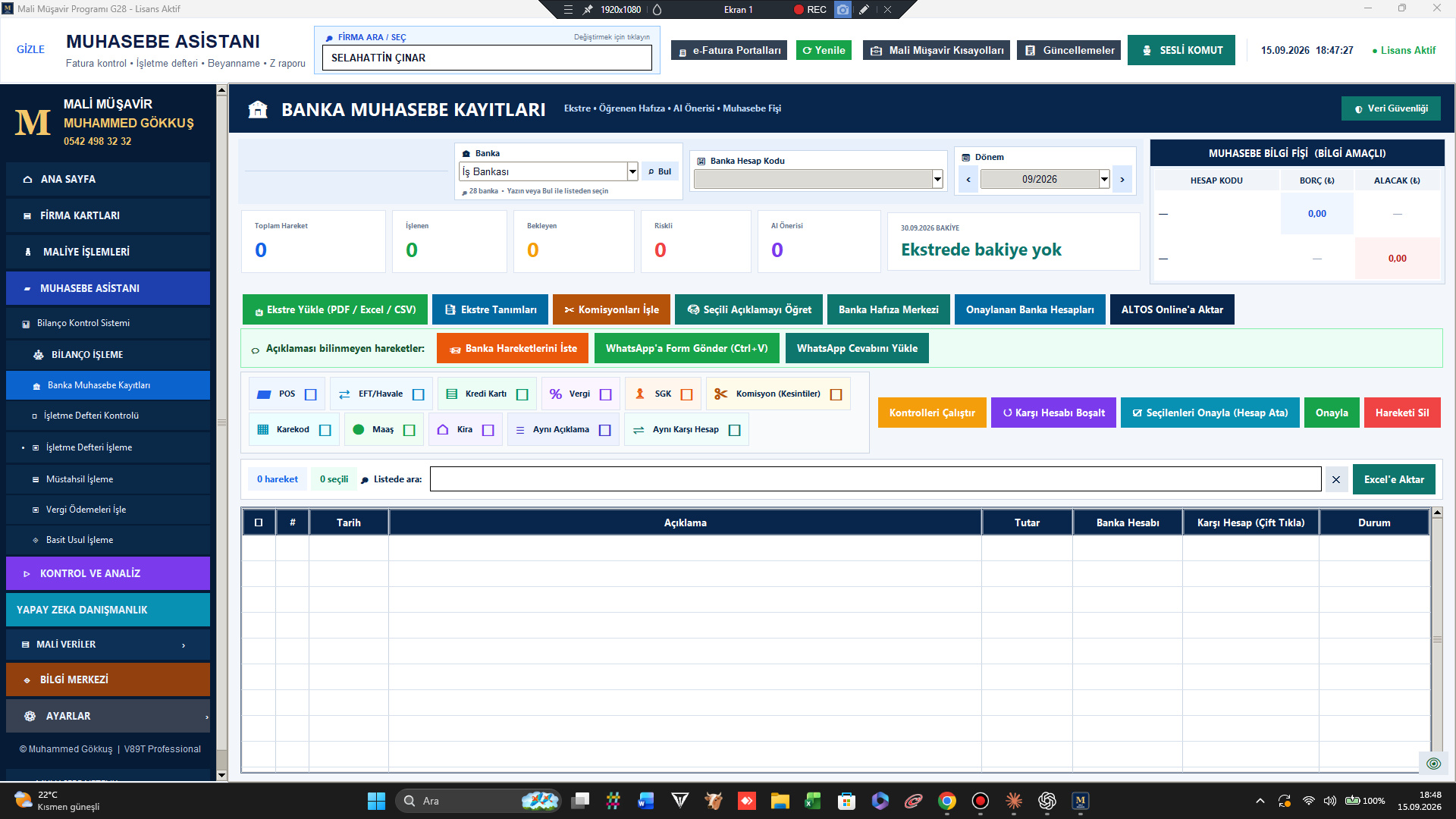This screenshot has height=819, width=1456.
Task: Click the SESLİ KOMUT button
Action: [1181, 50]
